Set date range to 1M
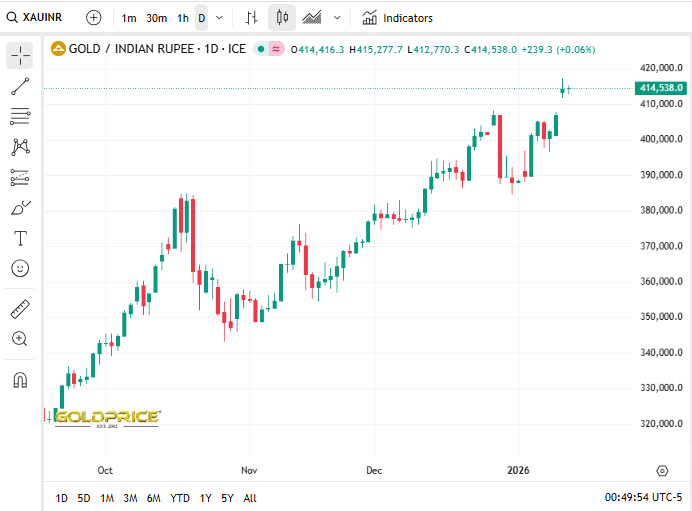 click(107, 498)
